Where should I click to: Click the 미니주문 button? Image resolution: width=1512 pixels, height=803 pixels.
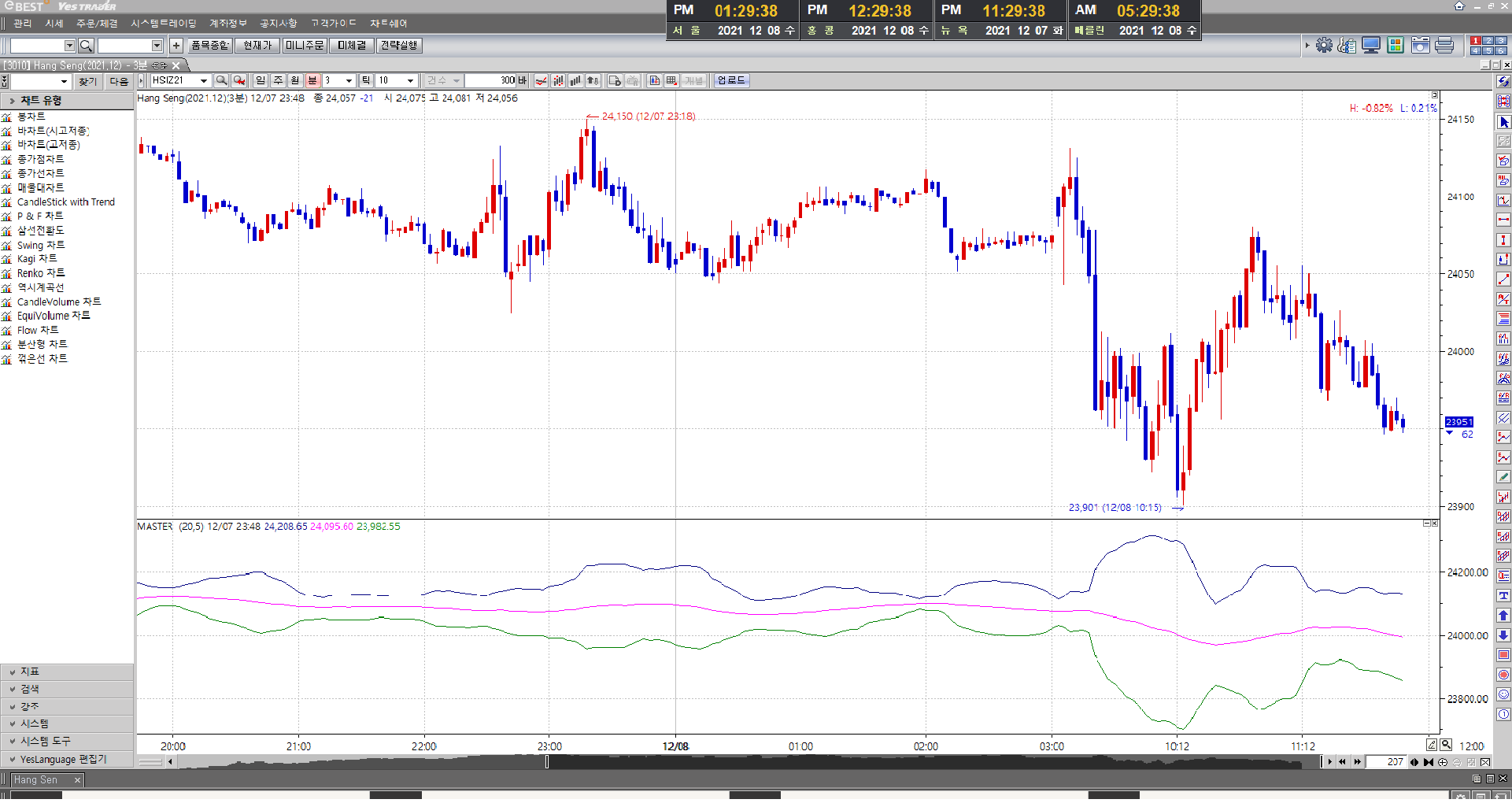[x=305, y=46]
